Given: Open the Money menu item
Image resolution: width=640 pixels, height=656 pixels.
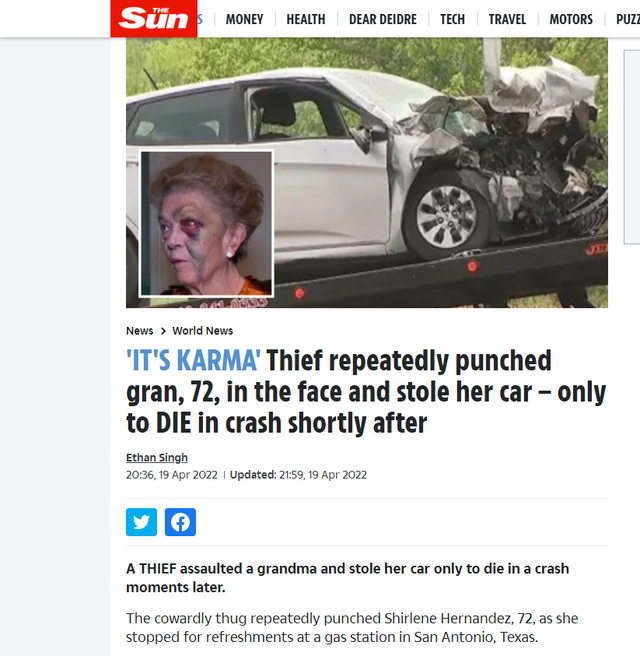Looking at the screenshot, I should coord(245,19).
